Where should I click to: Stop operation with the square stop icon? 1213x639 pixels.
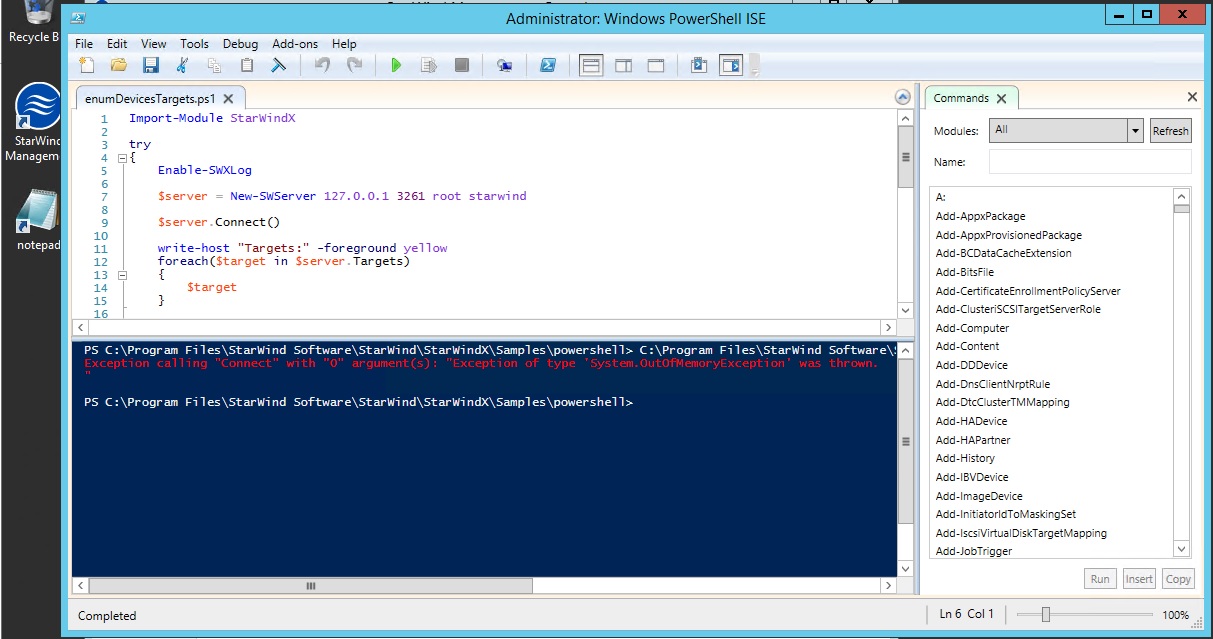click(x=461, y=65)
